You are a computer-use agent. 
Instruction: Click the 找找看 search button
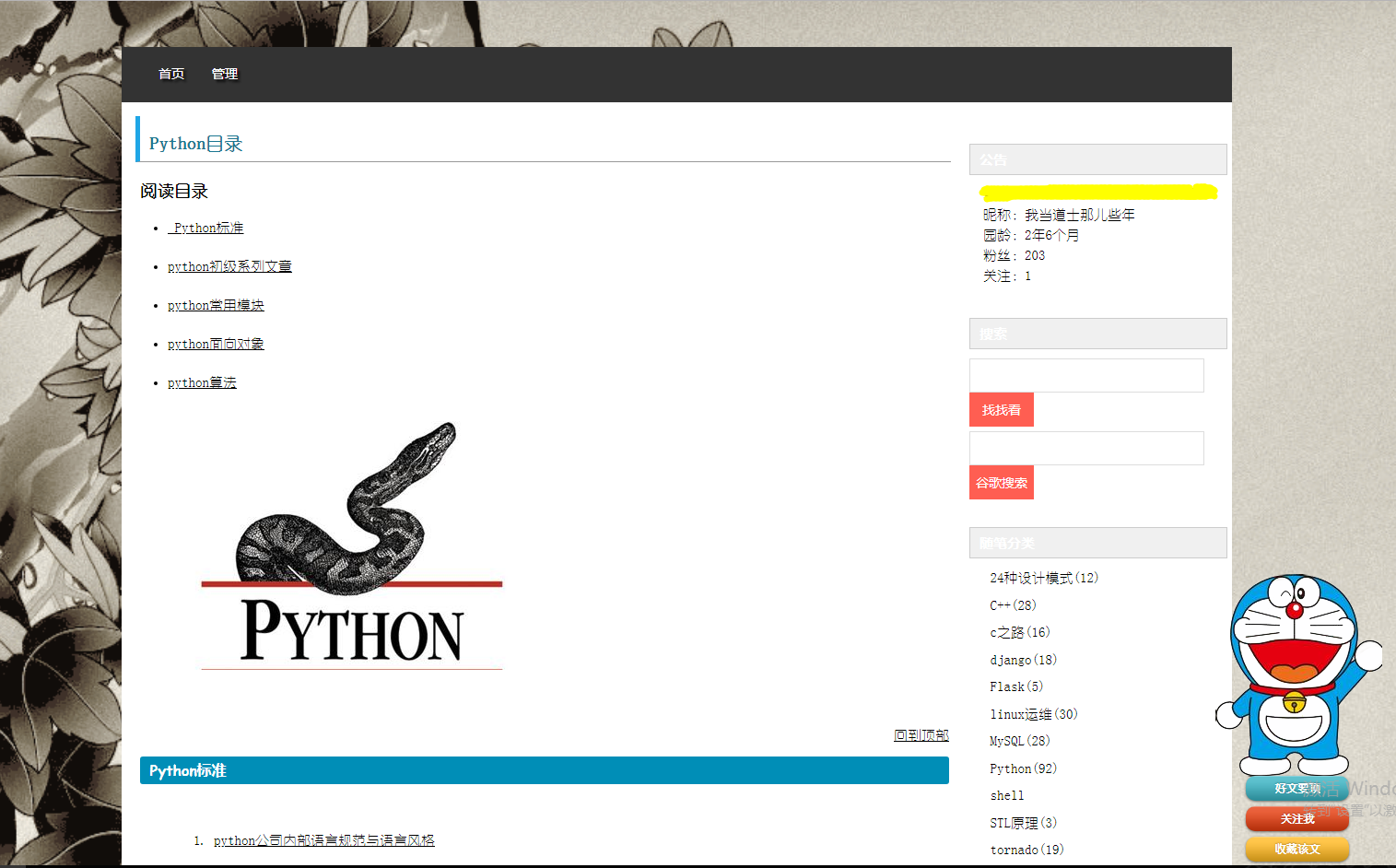(x=1002, y=410)
